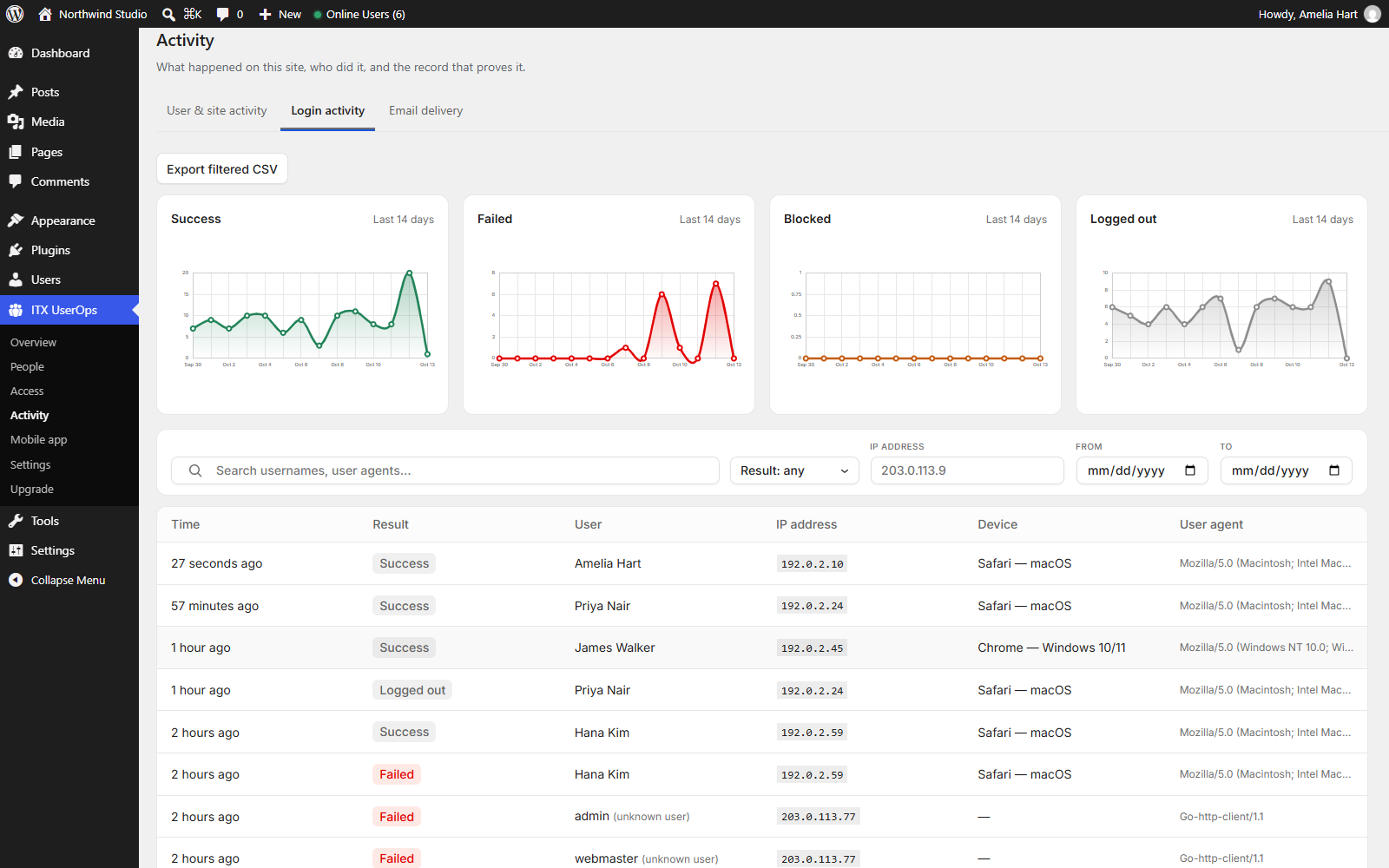Click Export filtered CSV button
The height and width of the screenshot is (868, 1389).
222,169
